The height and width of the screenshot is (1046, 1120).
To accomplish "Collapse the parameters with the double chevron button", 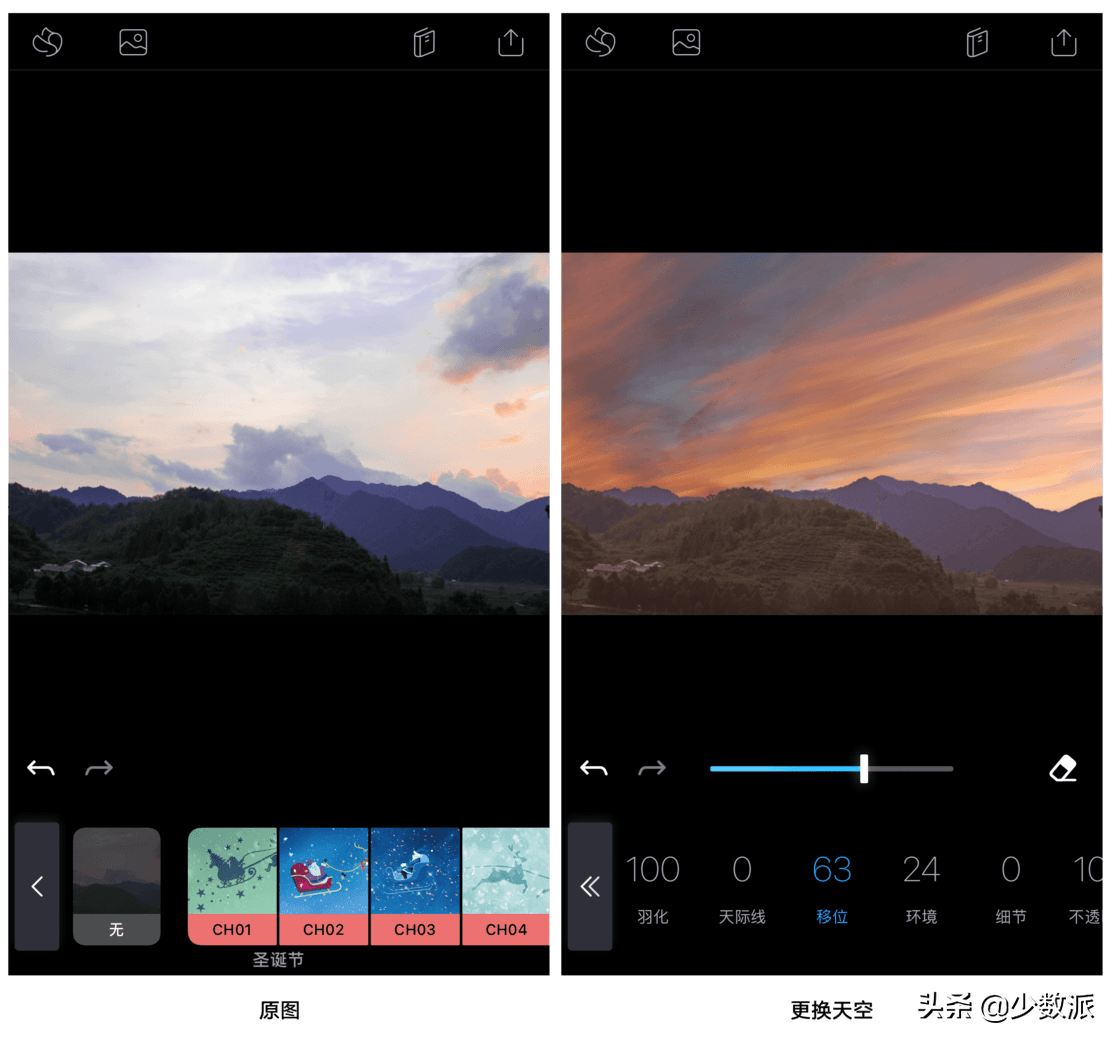I will pos(590,887).
